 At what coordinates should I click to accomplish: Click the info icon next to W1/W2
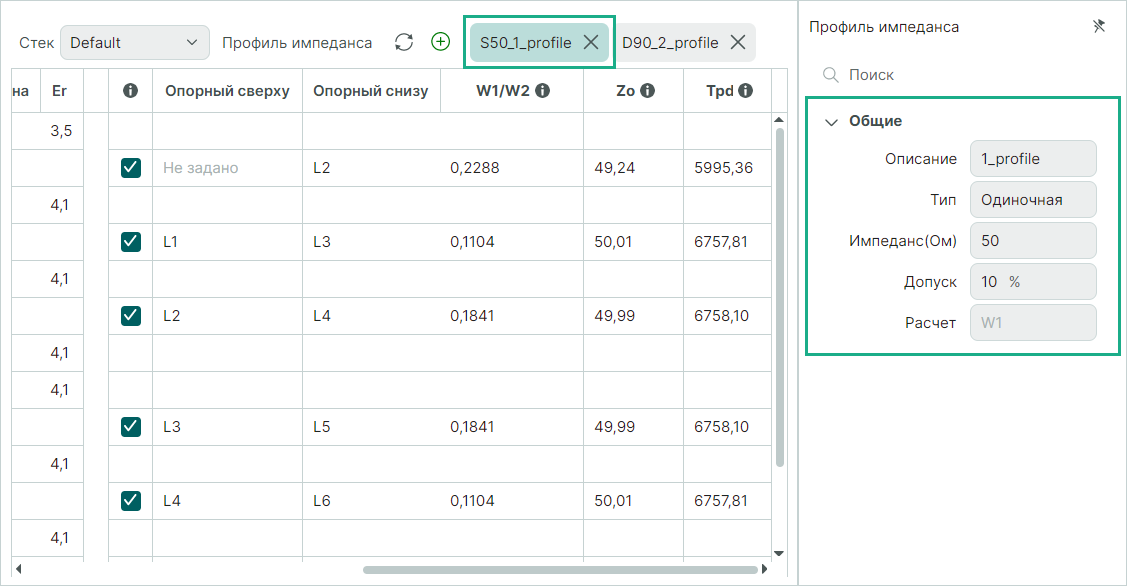tap(543, 91)
